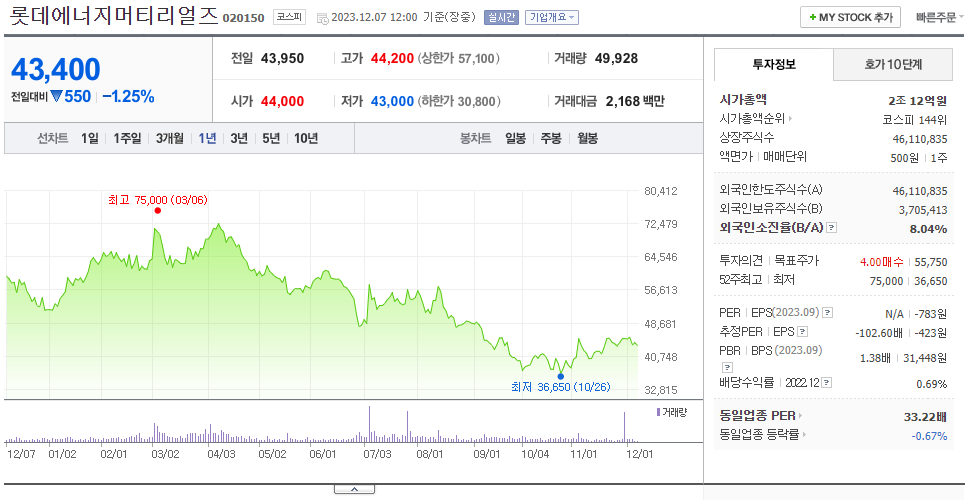Click help icon next to PER EPS(2023.09)
Screen dimensions: 968x500
828,312
